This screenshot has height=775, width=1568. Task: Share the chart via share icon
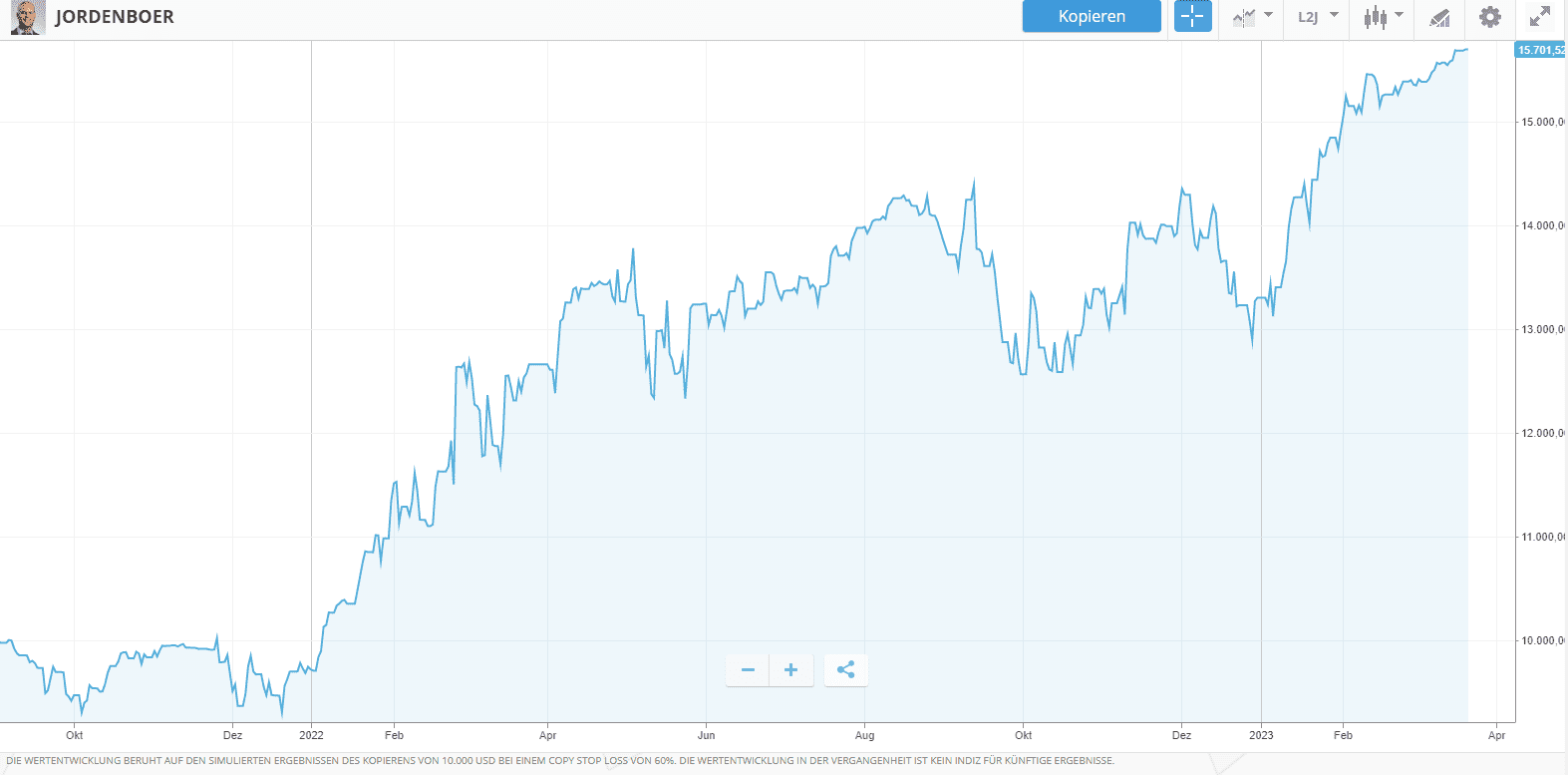[846, 670]
